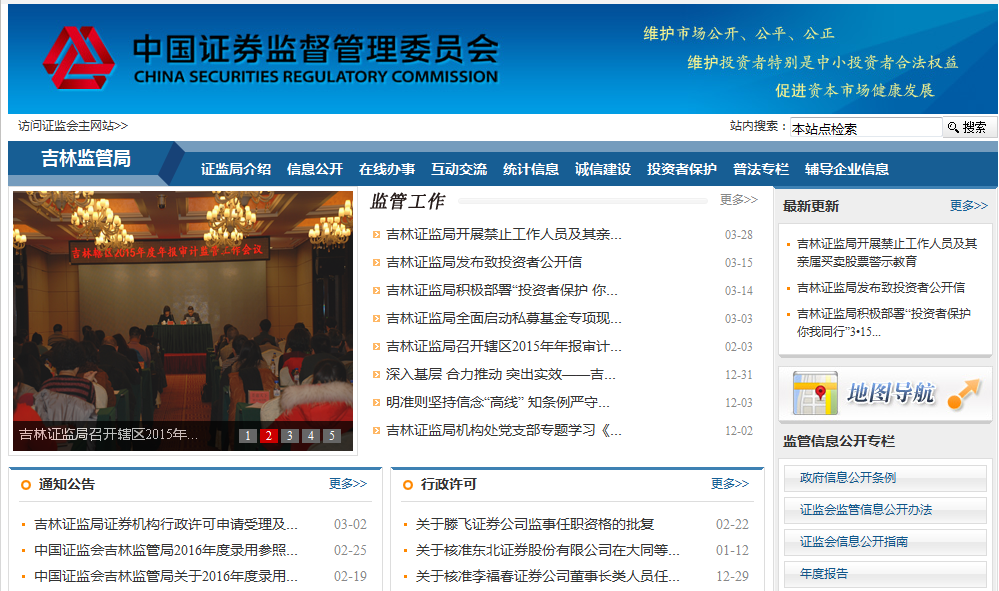Switch slideshow to slide 1
Viewport: 999px width, 591px height.
click(x=247, y=436)
